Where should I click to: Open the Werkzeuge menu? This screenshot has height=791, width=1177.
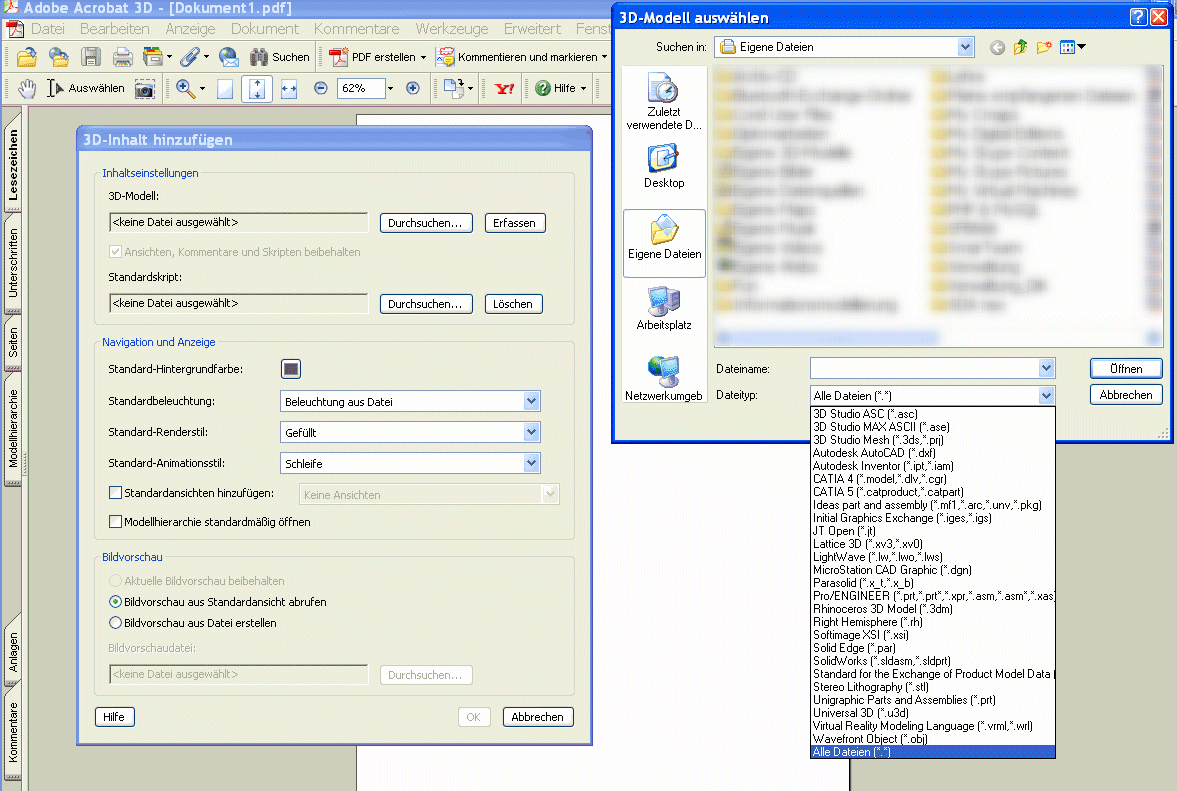coord(452,29)
